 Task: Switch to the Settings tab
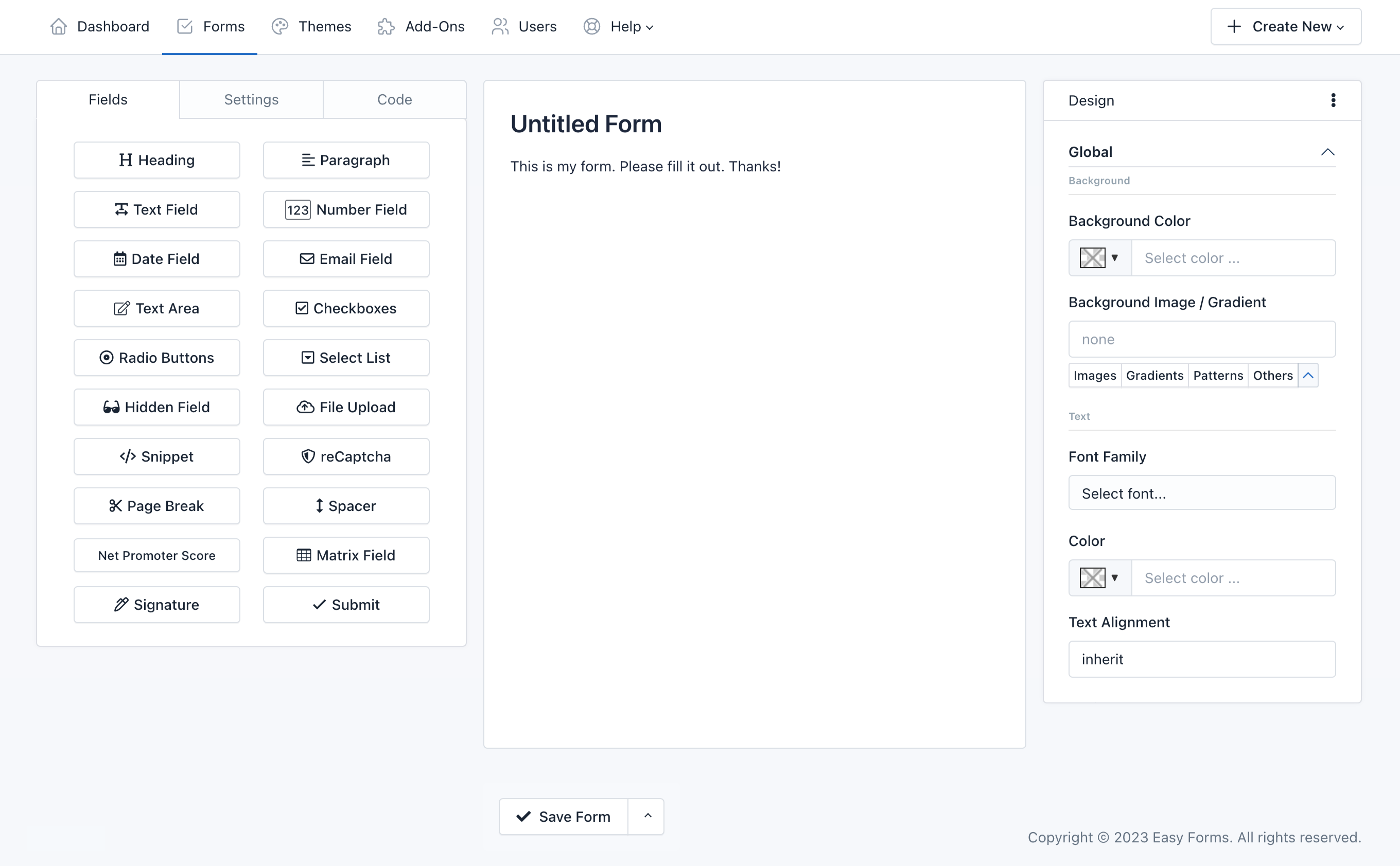251,99
